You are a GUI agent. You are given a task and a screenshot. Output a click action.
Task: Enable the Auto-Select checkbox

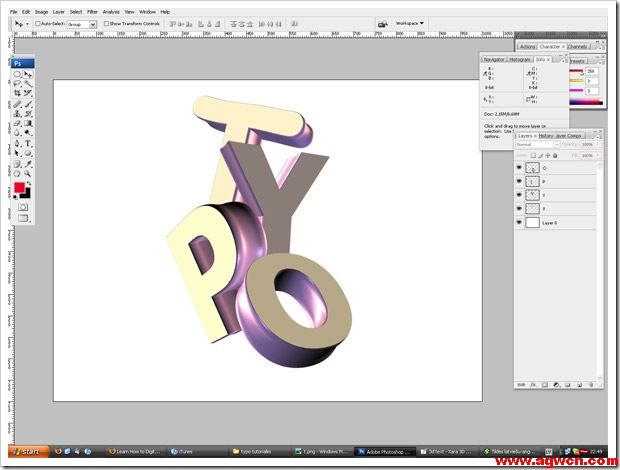(37, 23)
